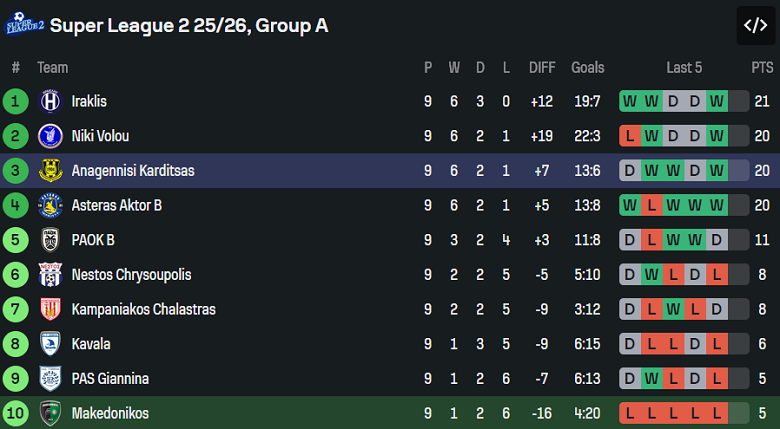Image resolution: width=780 pixels, height=429 pixels.
Task: Click Niki Volou's first loss badge
Action: pyautogui.click(x=630, y=136)
